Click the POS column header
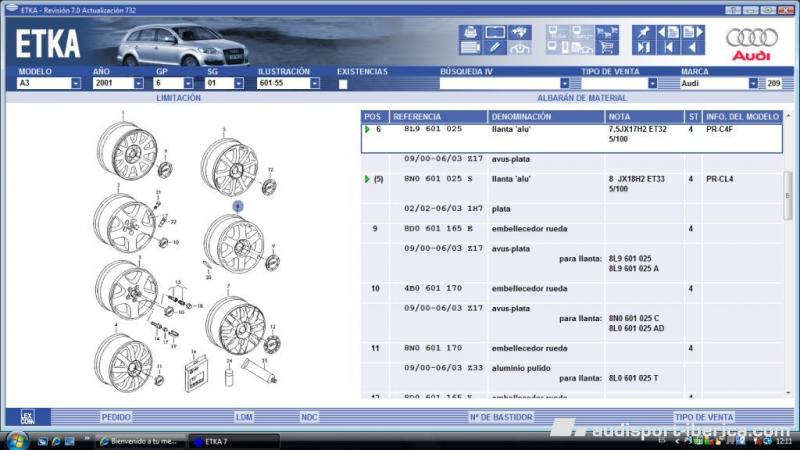The image size is (800, 450). 374,117
